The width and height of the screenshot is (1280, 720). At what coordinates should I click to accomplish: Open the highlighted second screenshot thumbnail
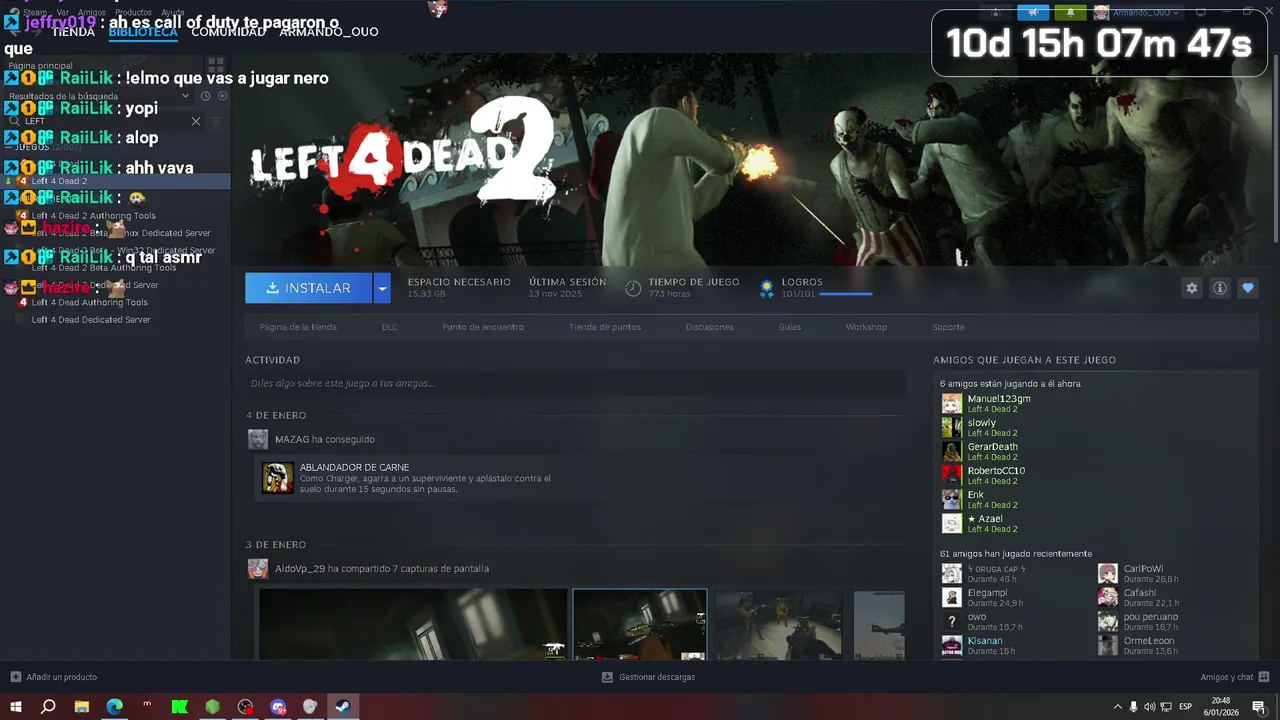click(x=640, y=624)
